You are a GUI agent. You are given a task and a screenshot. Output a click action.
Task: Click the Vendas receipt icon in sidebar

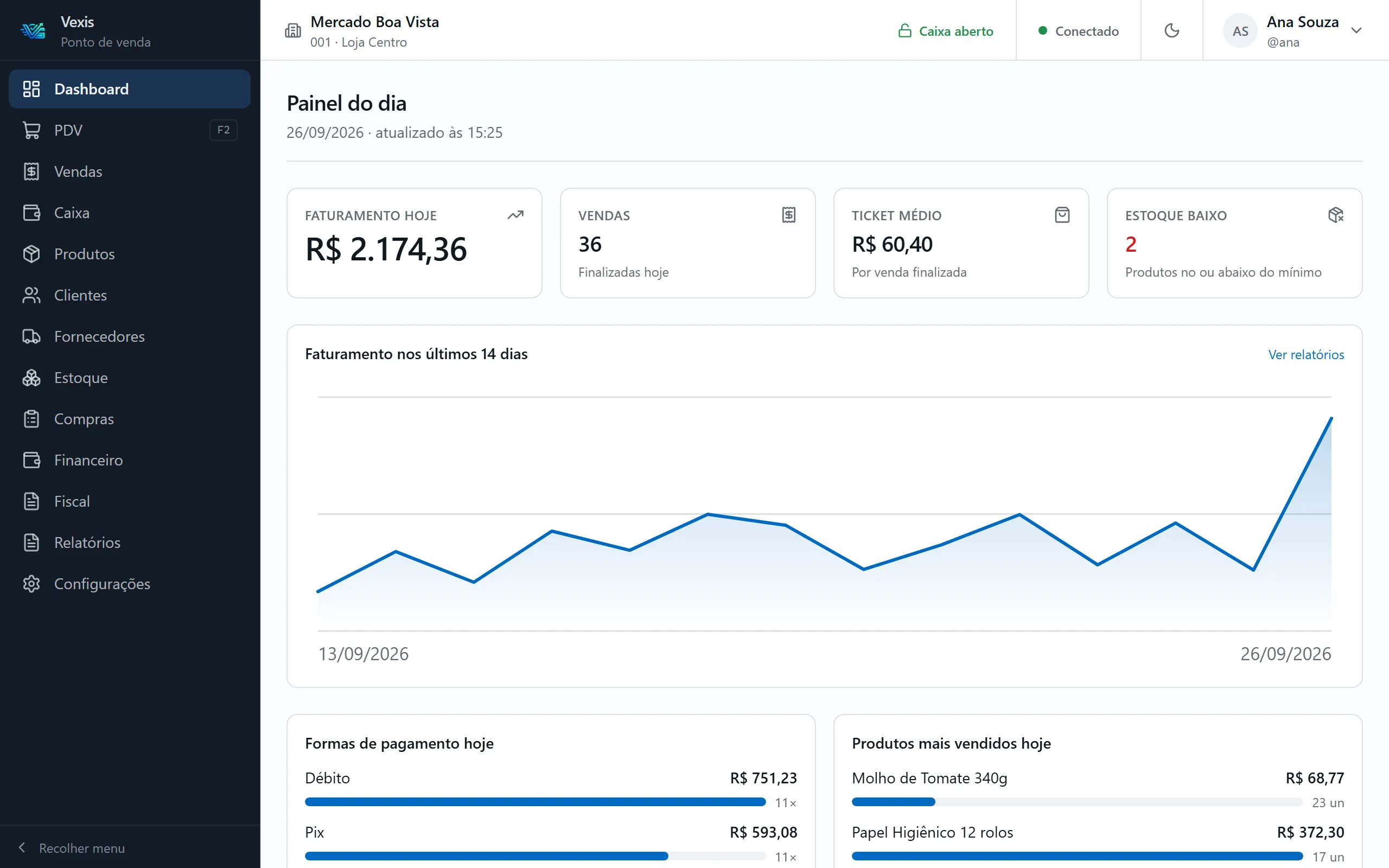[x=31, y=171]
